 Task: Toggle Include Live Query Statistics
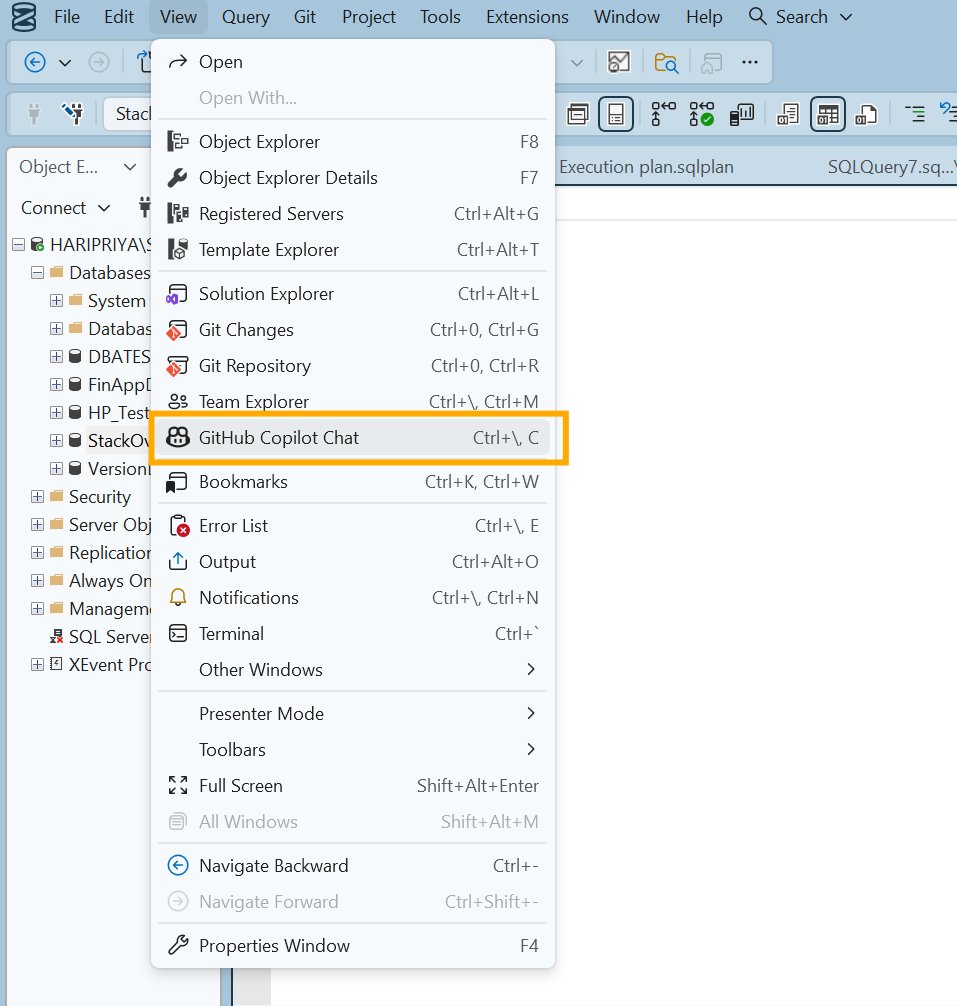(742, 115)
